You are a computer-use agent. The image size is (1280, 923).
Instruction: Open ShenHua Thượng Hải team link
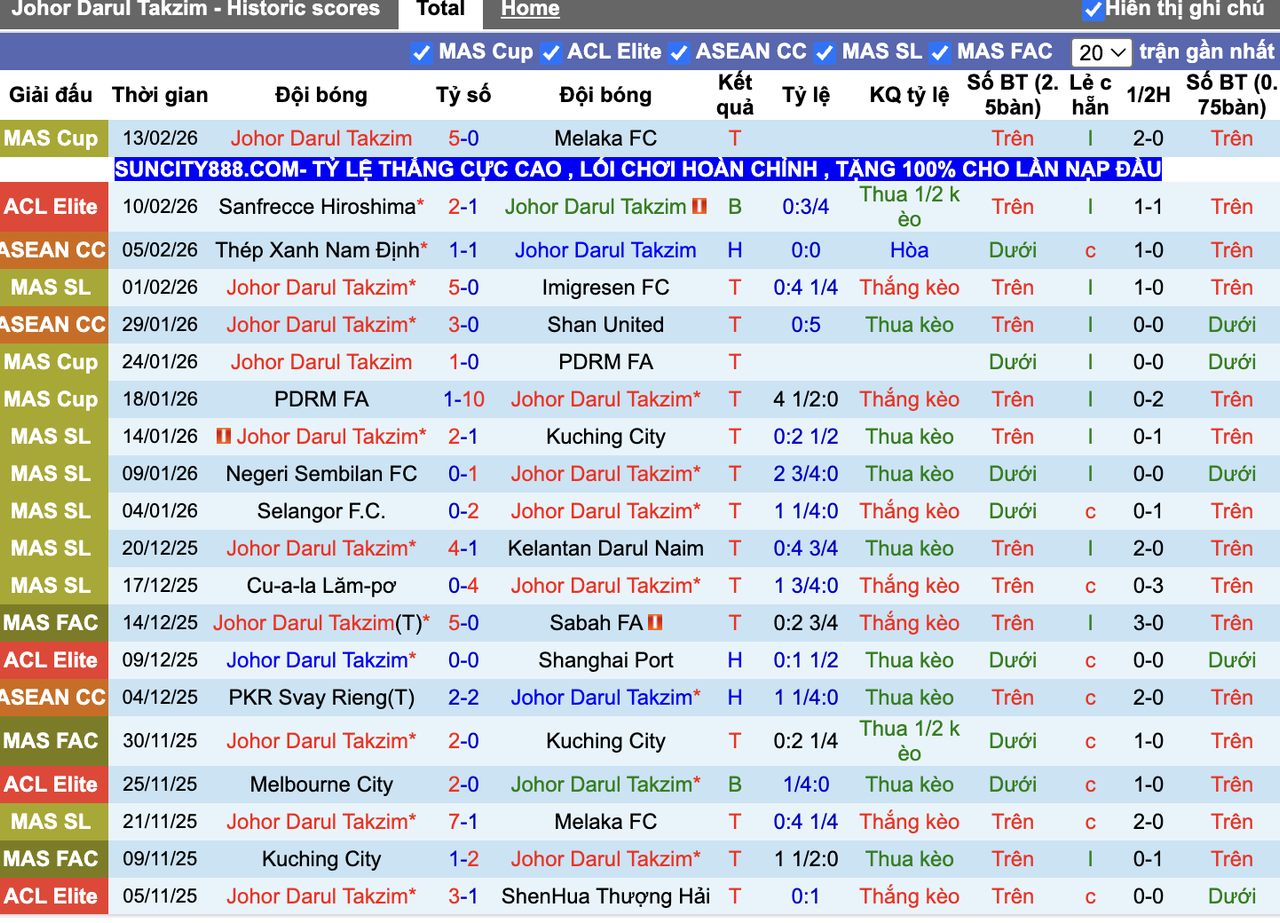(606, 896)
